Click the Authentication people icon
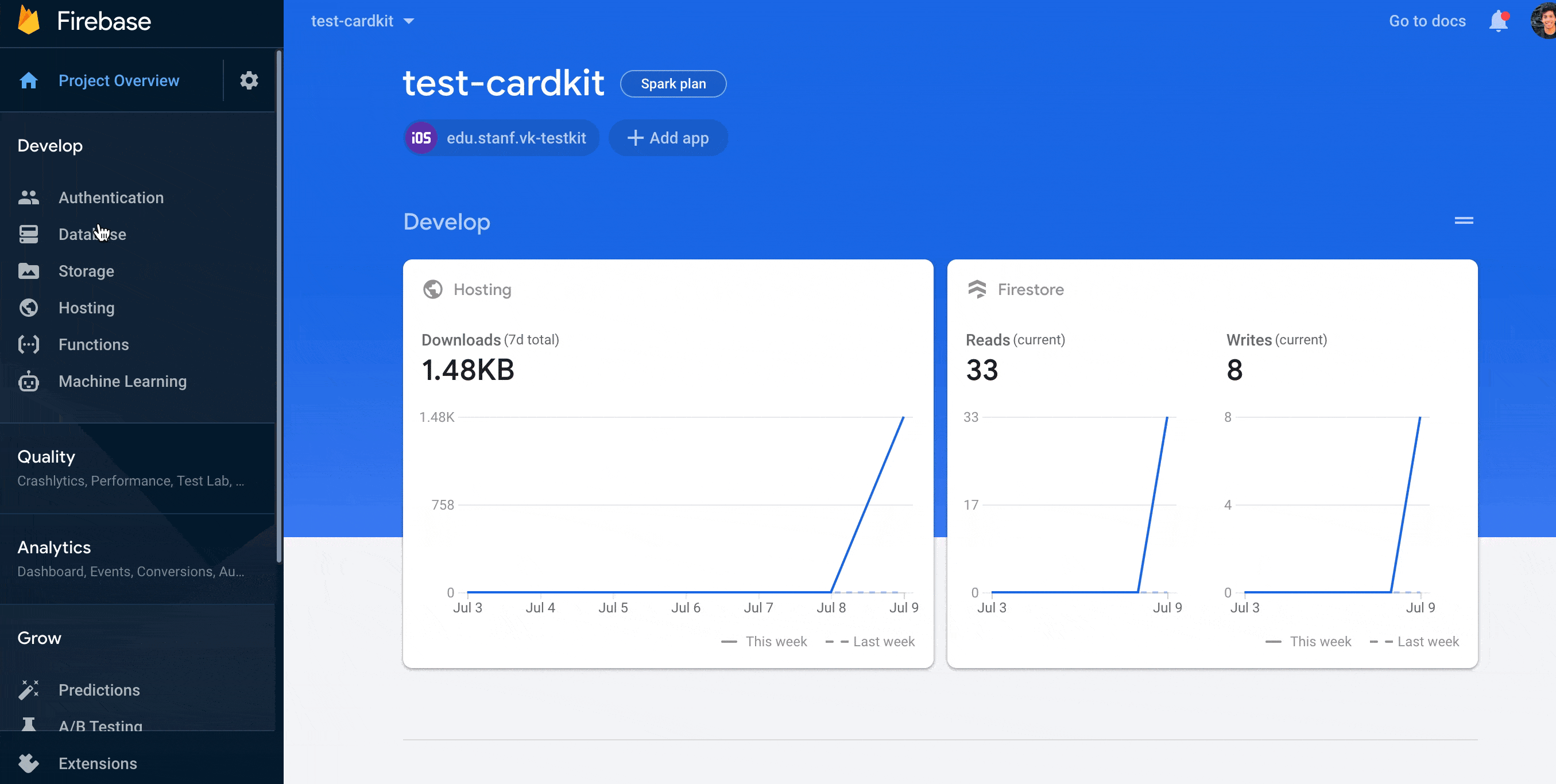Viewport: 1556px width, 784px height. (x=28, y=197)
